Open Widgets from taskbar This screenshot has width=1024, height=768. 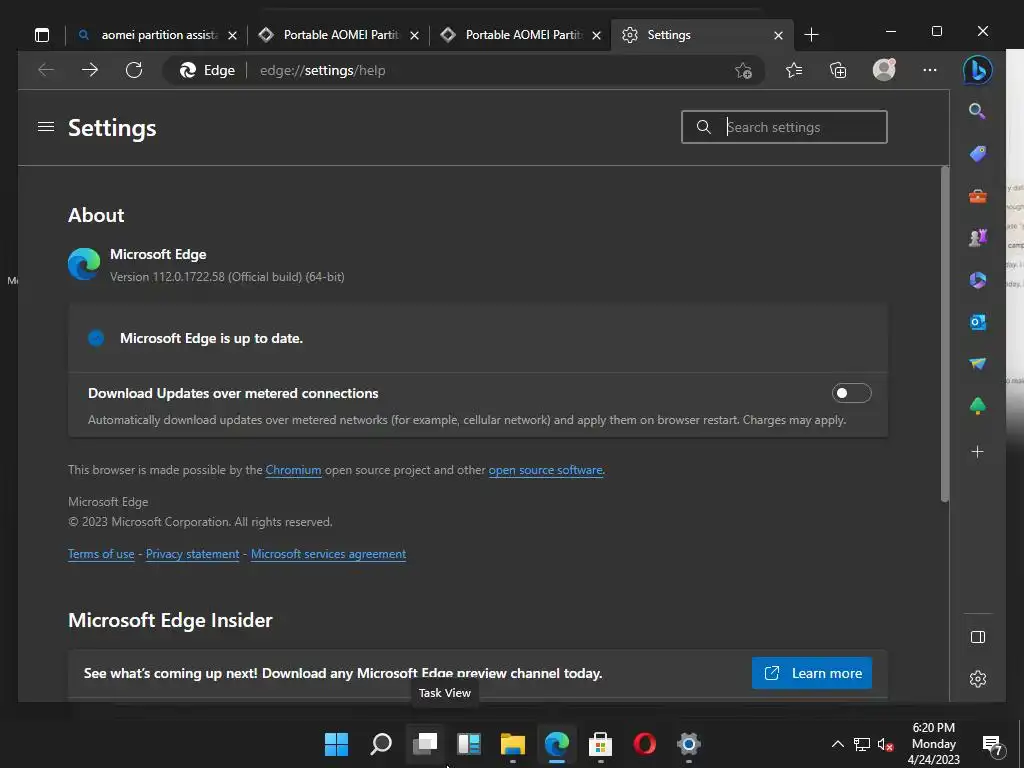pyautogui.click(x=469, y=744)
